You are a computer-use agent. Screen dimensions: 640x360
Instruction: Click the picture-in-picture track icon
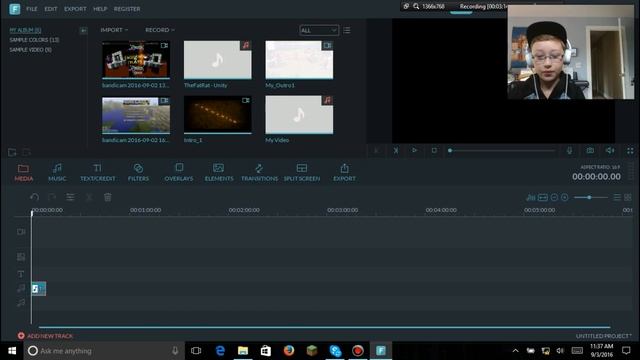21,257
